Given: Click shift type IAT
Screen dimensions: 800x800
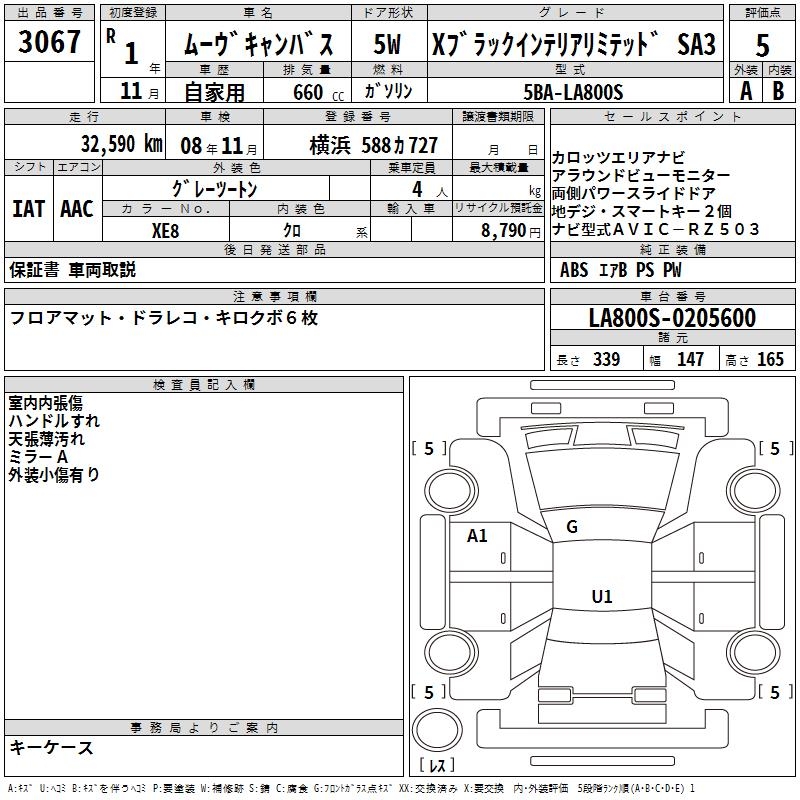Looking at the screenshot, I should [x=28, y=209].
